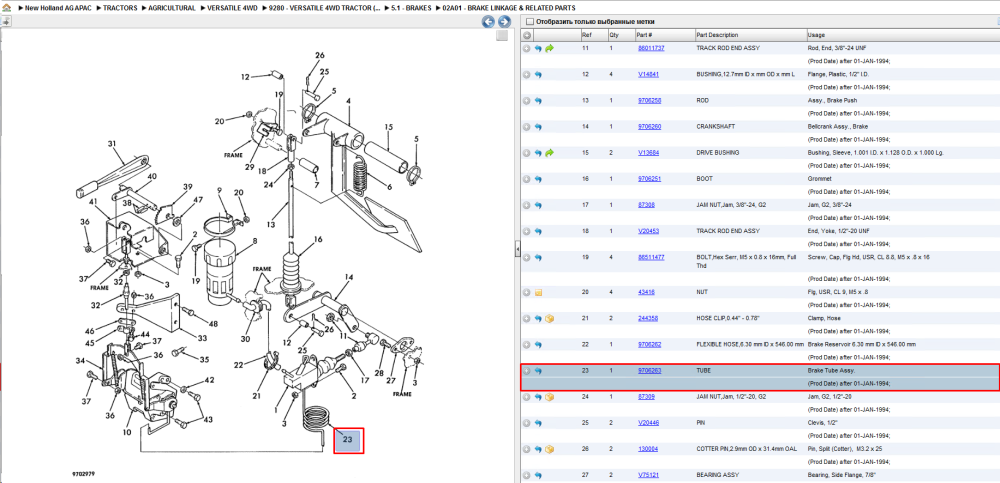The height and width of the screenshot is (483, 1000).
Task: Click the package box icon in row 21
Action: pyautogui.click(x=549, y=318)
